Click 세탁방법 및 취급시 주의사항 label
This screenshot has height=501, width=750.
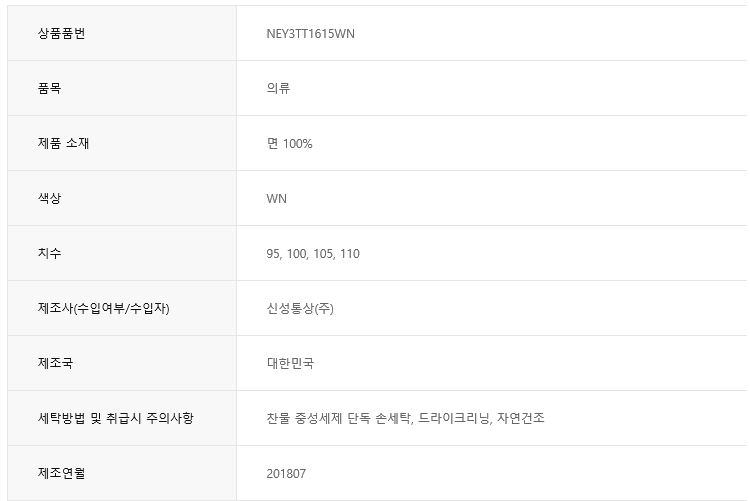click(x=115, y=418)
